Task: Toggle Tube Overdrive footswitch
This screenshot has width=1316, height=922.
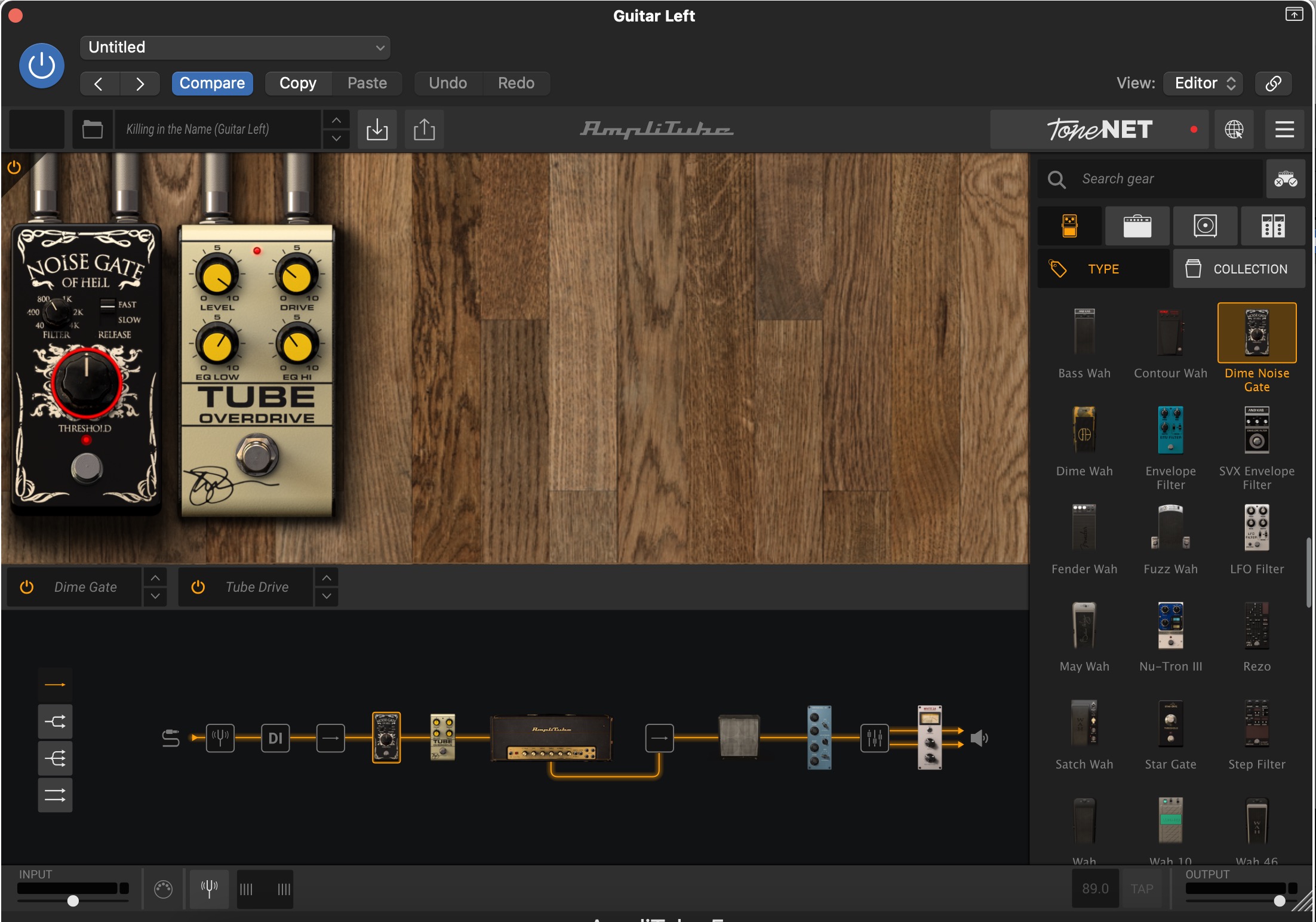Action: 257,455
